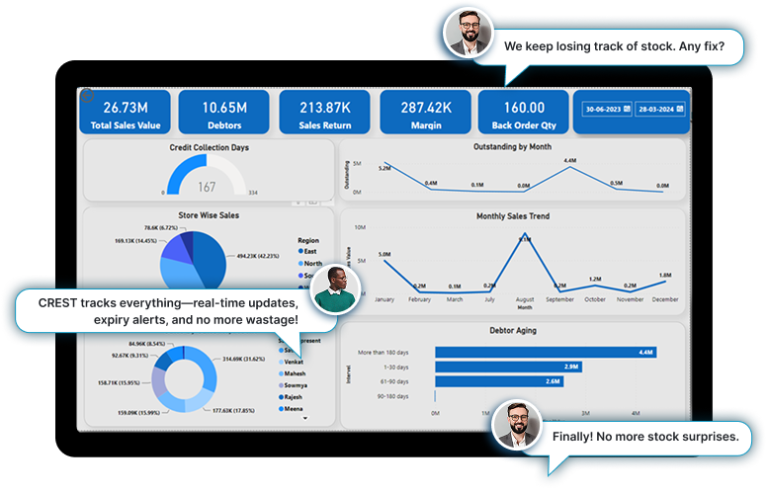Select the Total Sales Value card
This screenshot has width=768, height=492.
click(x=126, y=113)
